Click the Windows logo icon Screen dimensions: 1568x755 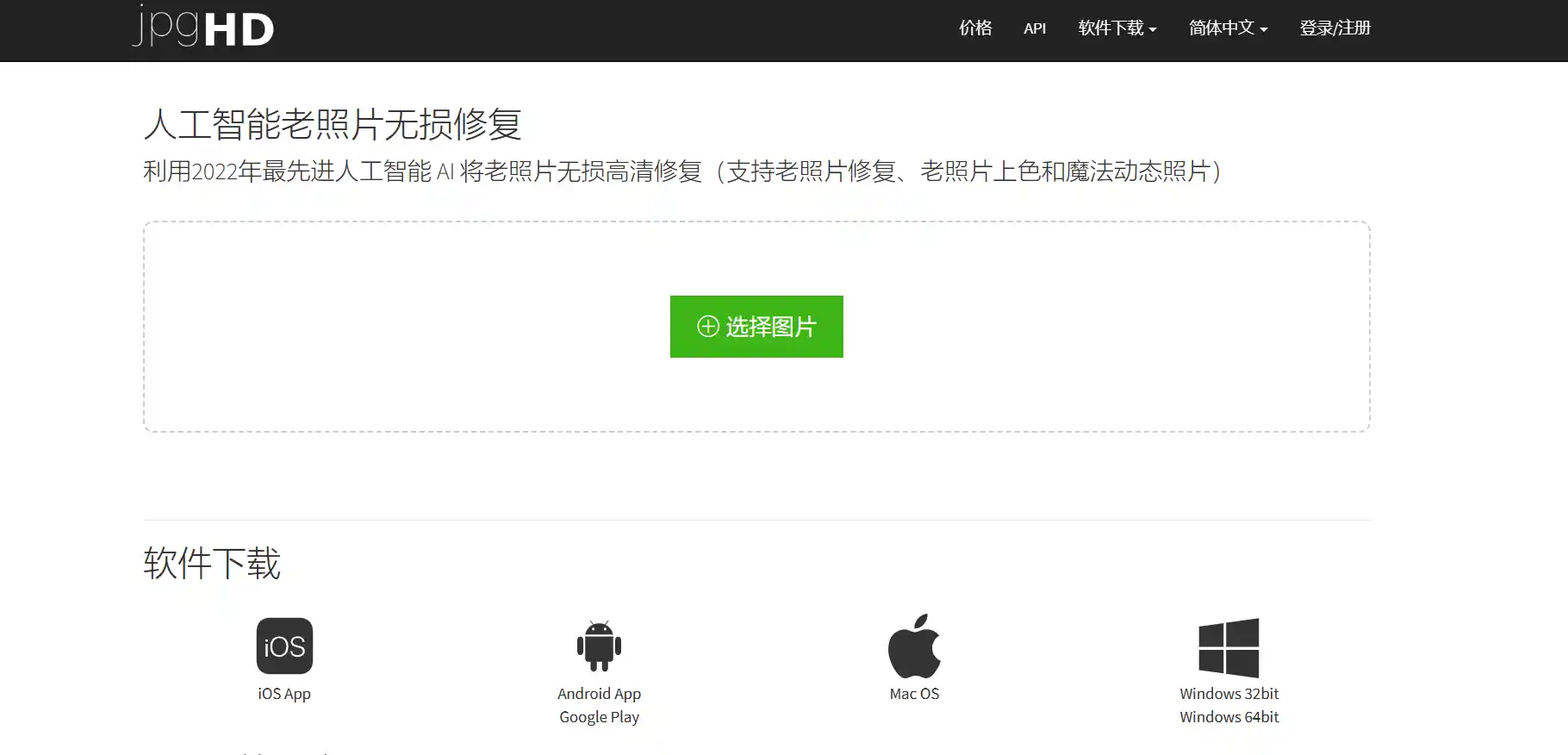coord(1229,647)
